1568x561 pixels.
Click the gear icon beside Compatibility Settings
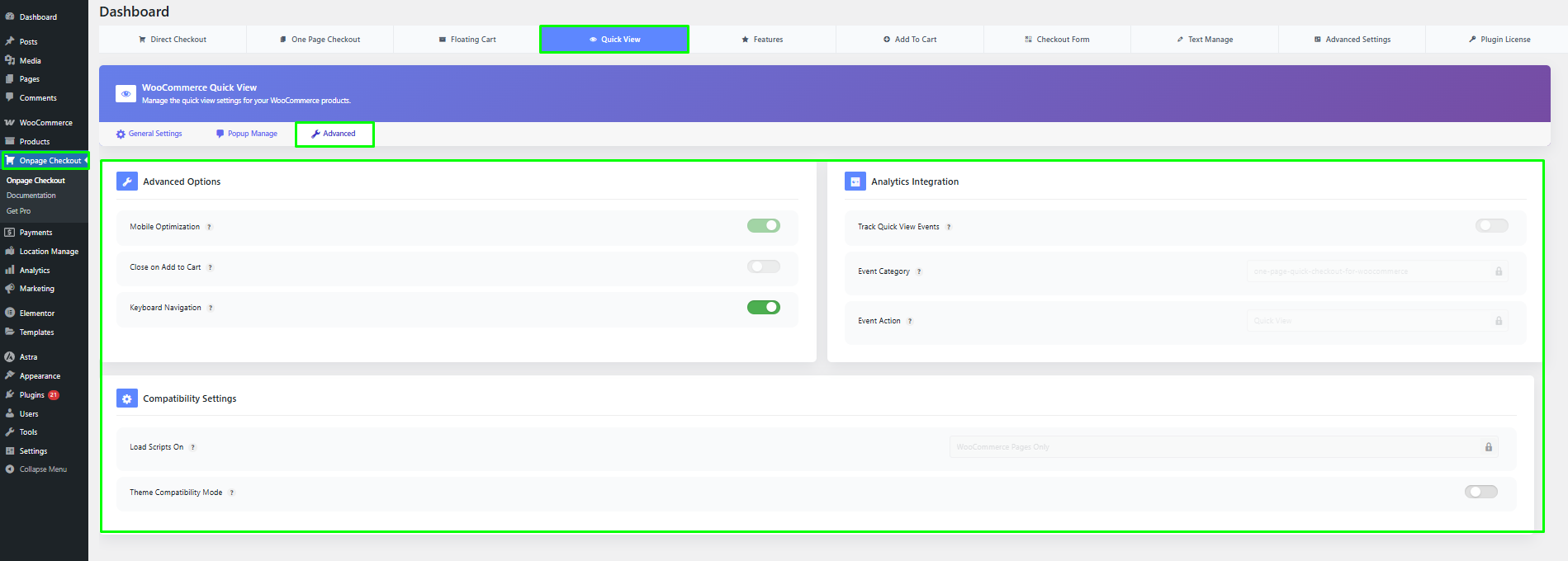tap(126, 398)
